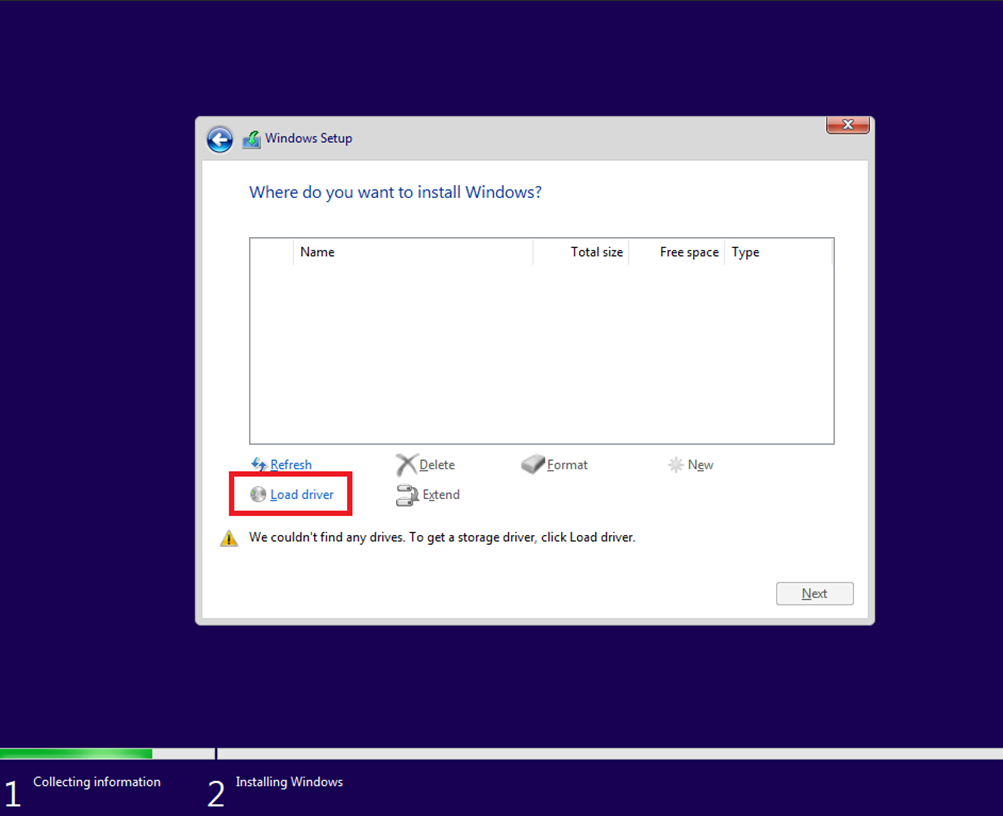Viewport: 1003px width, 816px height.
Task: Click the Refresh arrows icon
Action: click(258, 465)
